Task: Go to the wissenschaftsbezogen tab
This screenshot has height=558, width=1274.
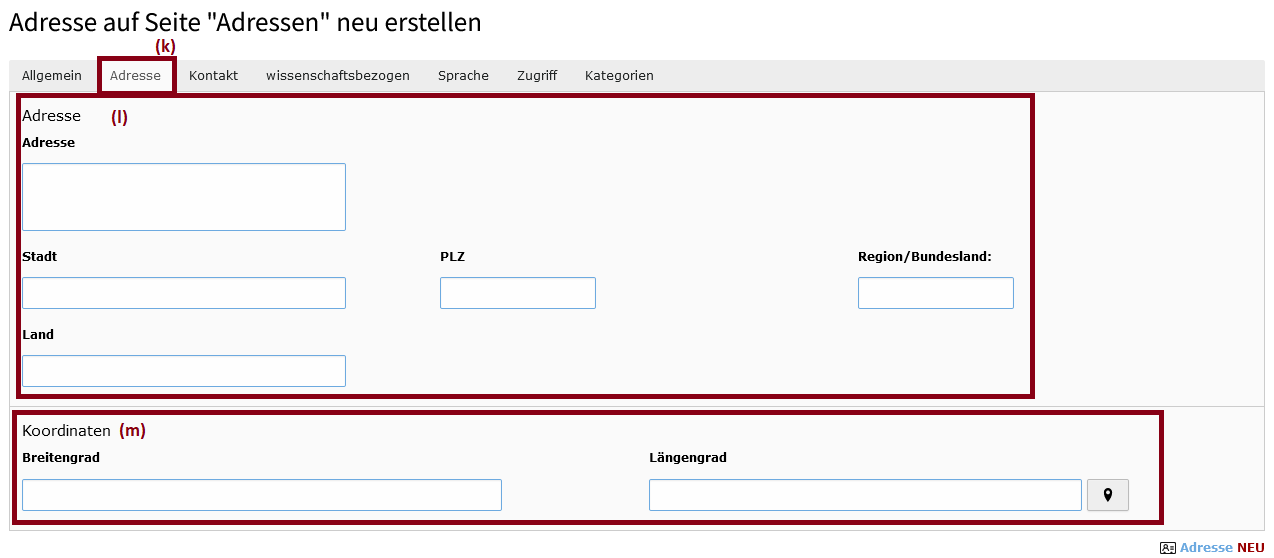Action: [338, 76]
